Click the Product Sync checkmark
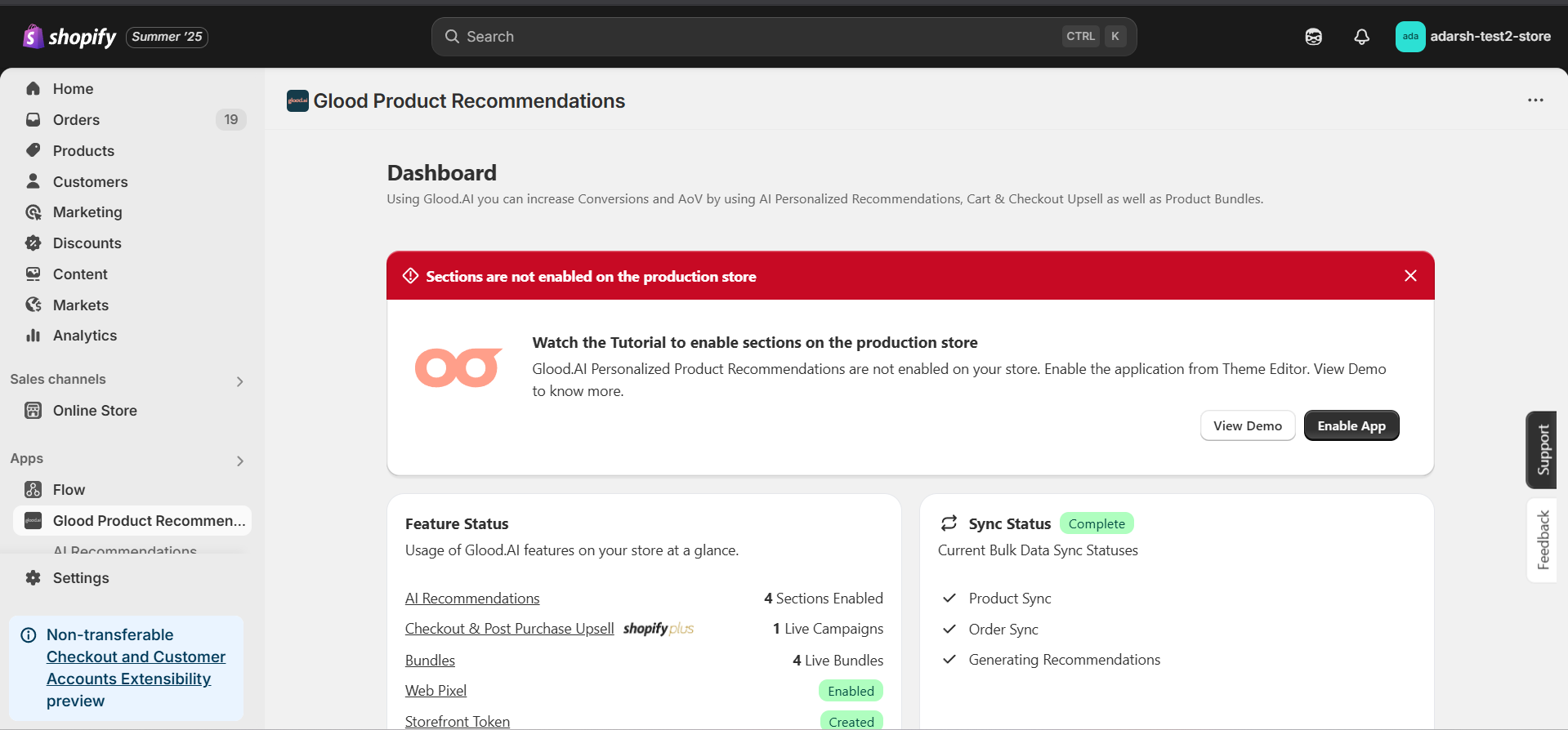This screenshot has width=1568, height=730. tap(949, 598)
